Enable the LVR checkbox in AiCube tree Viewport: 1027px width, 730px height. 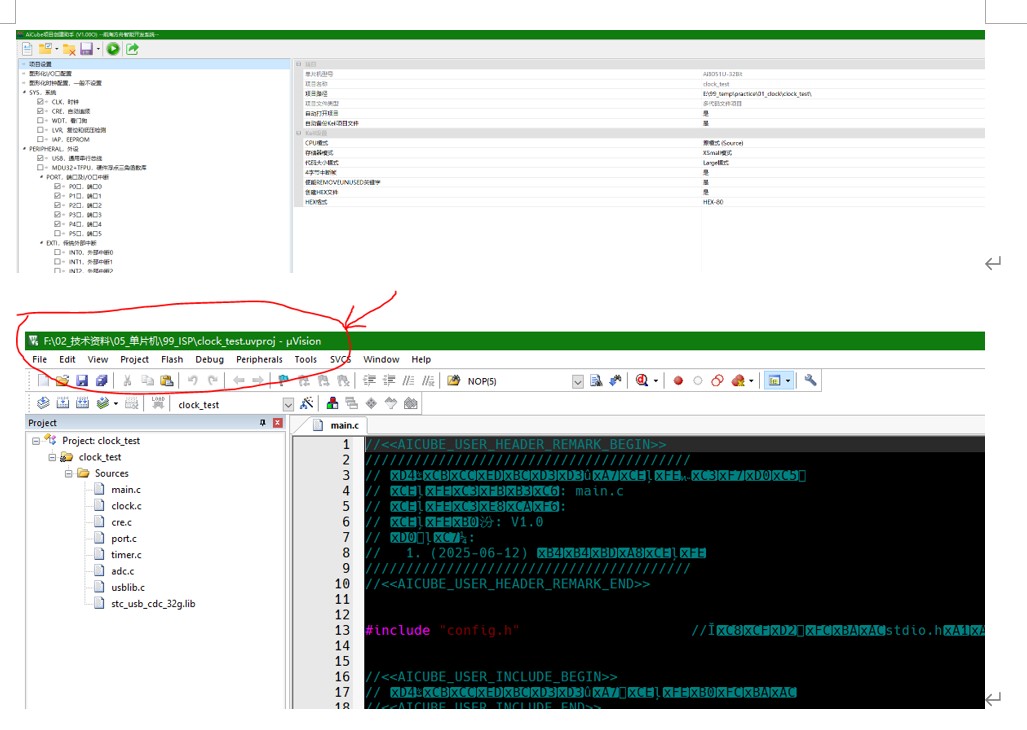pyautogui.click(x=41, y=130)
